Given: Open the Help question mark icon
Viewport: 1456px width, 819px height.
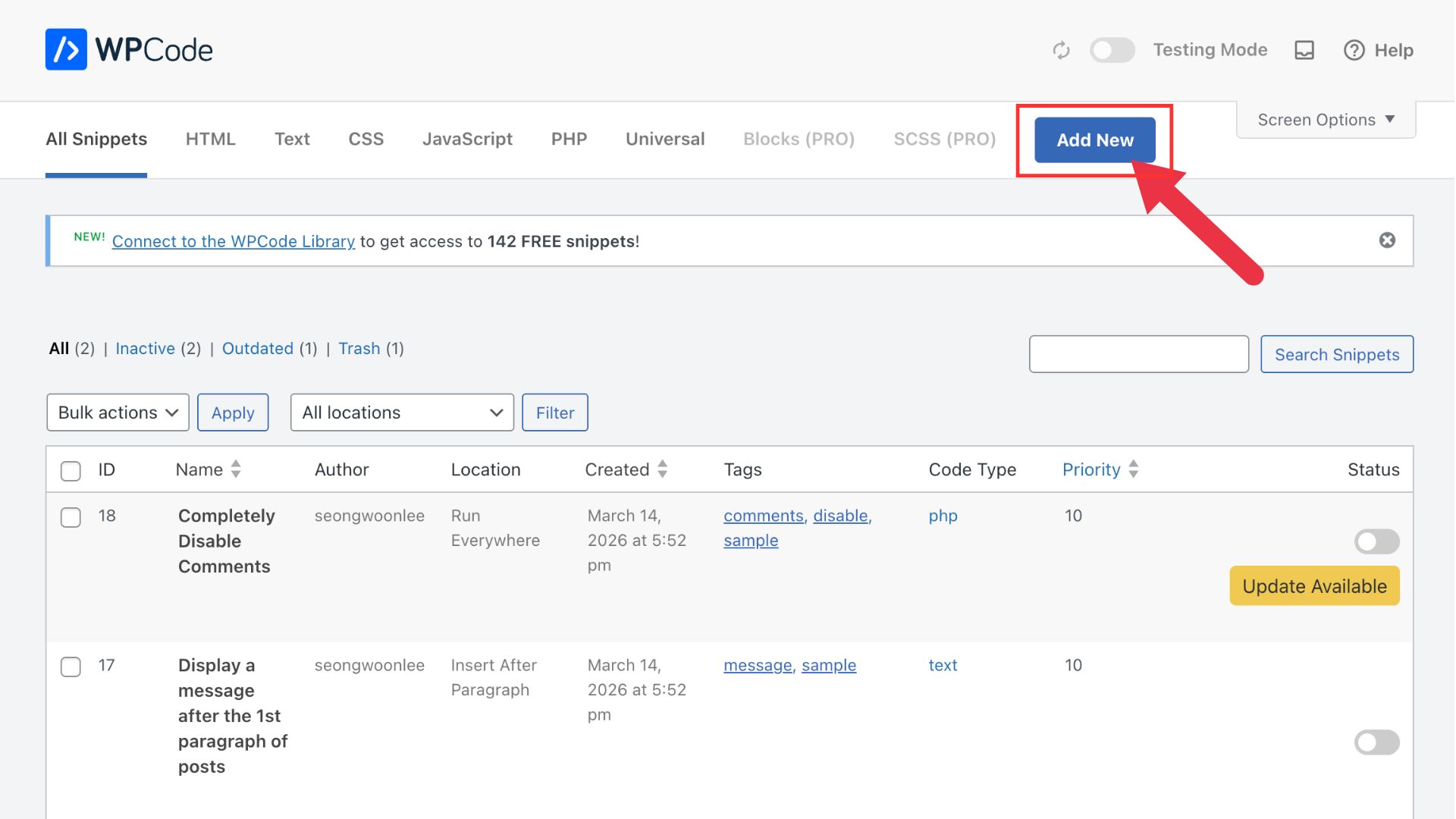Looking at the screenshot, I should [x=1354, y=50].
